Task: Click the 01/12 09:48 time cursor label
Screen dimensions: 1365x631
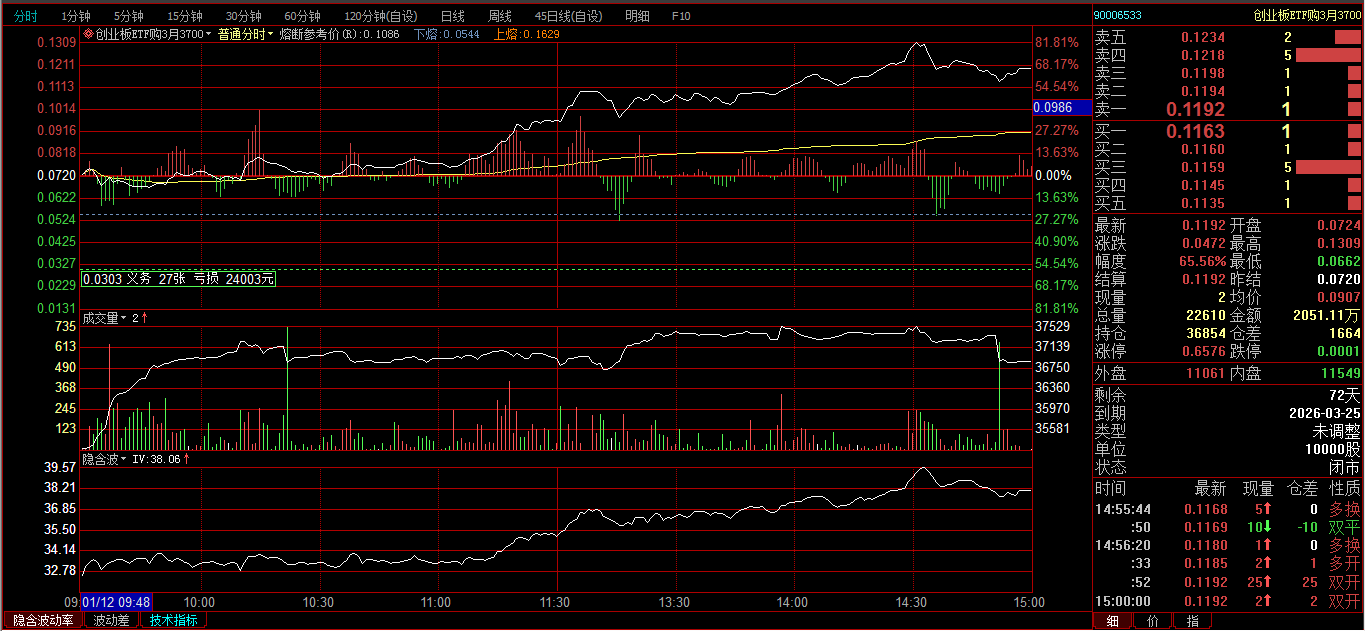Action: [116, 602]
